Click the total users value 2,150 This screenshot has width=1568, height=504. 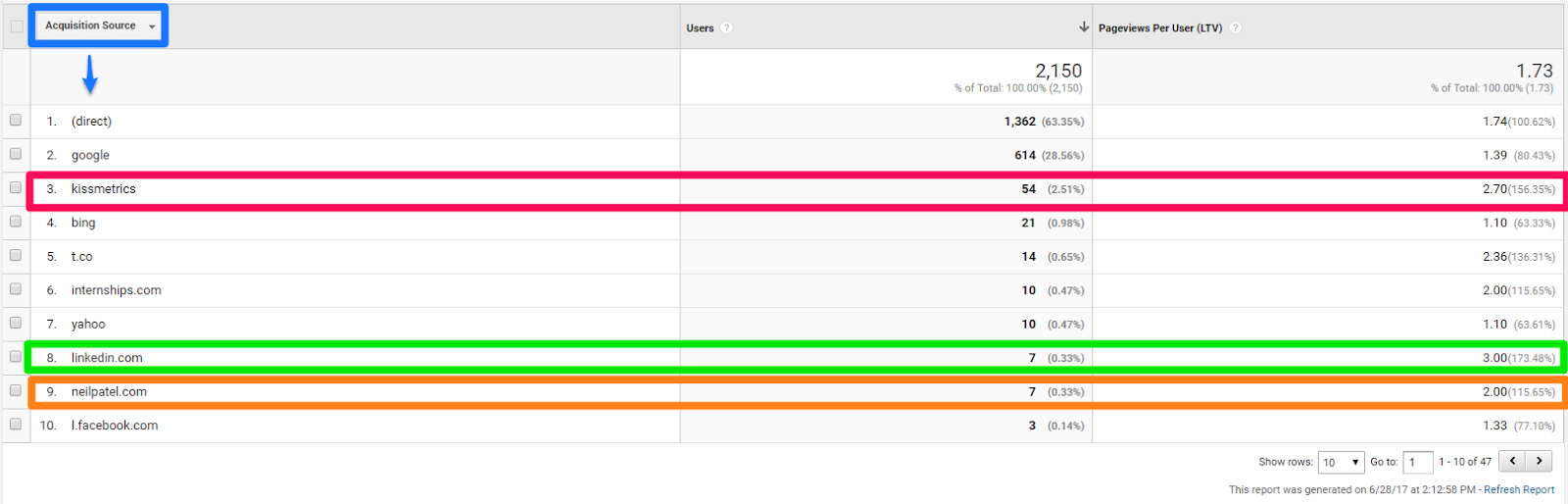point(1058,71)
